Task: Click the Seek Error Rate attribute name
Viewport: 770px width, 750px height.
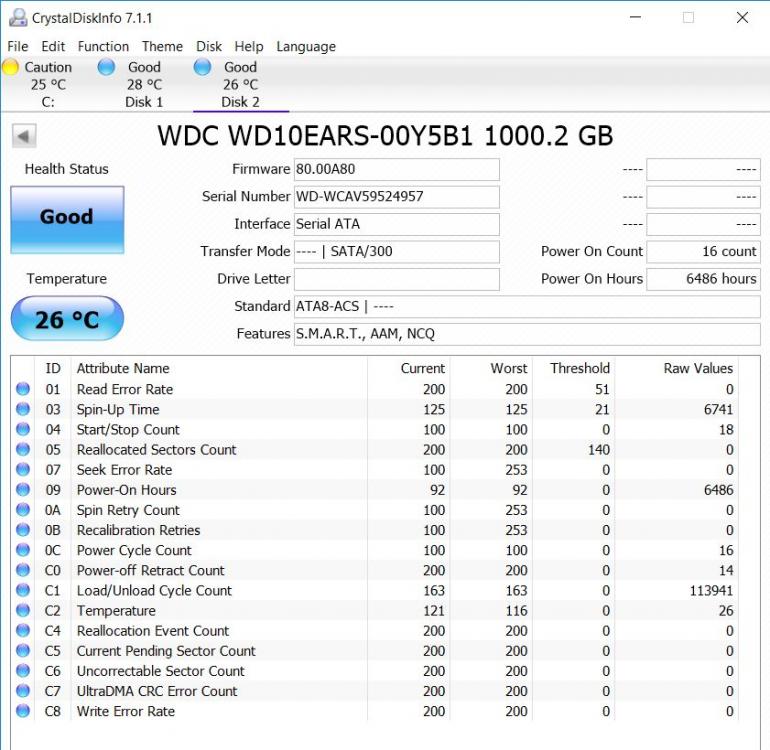Action: [124, 470]
